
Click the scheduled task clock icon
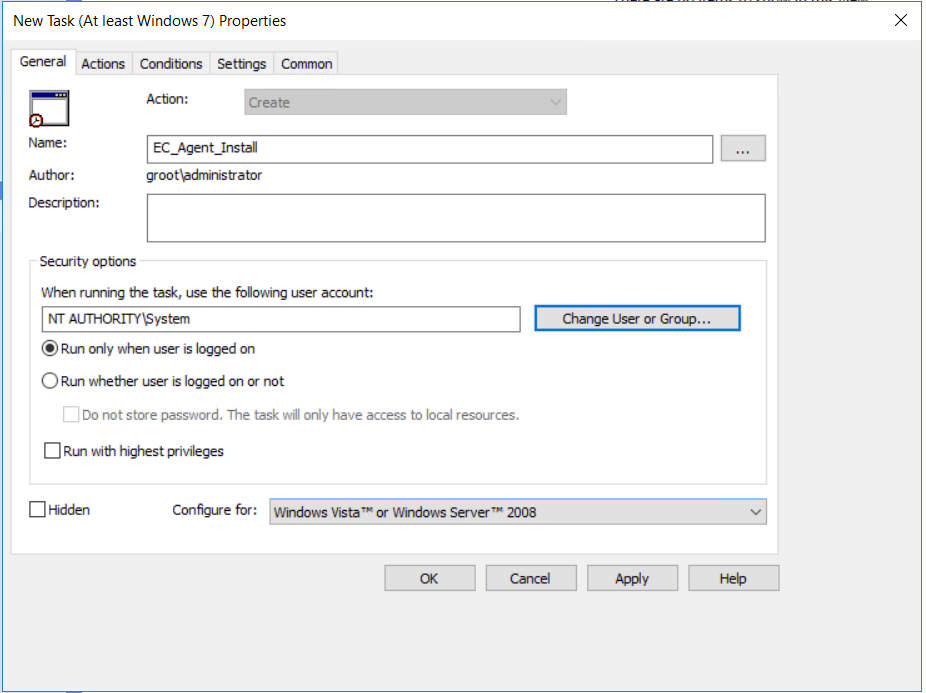pos(49,108)
